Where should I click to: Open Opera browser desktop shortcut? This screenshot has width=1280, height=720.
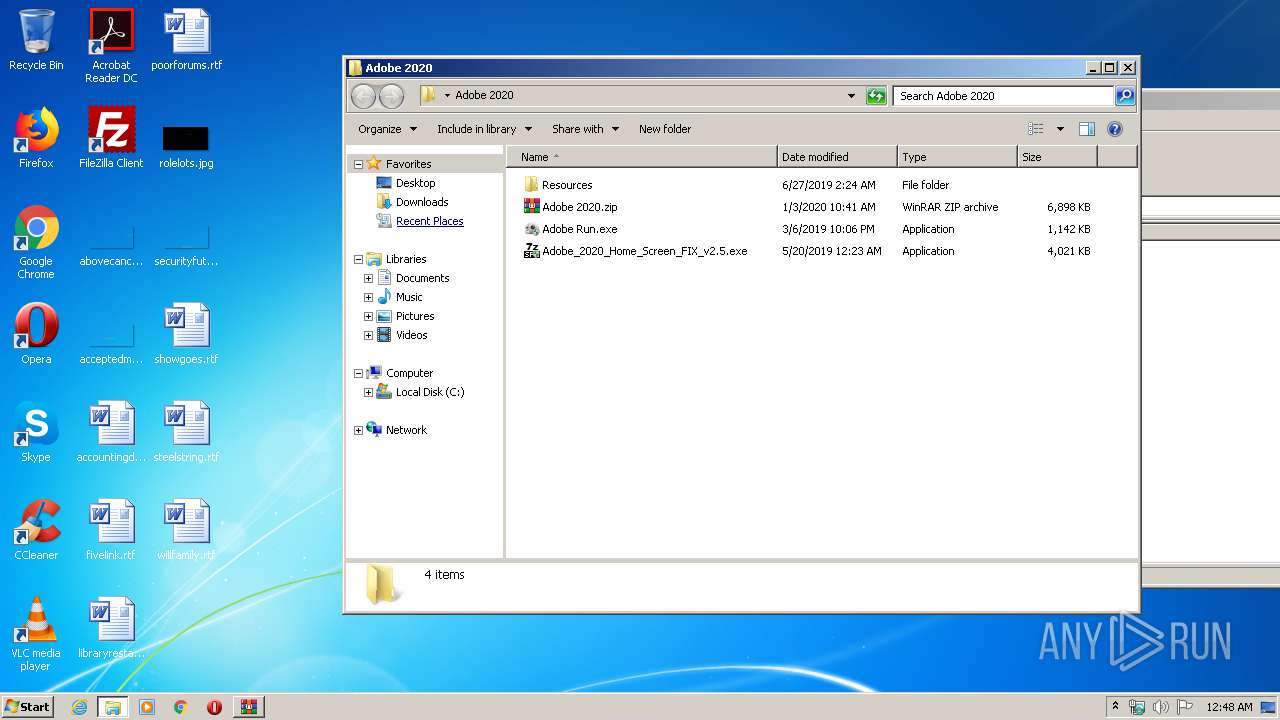click(x=36, y=334)
